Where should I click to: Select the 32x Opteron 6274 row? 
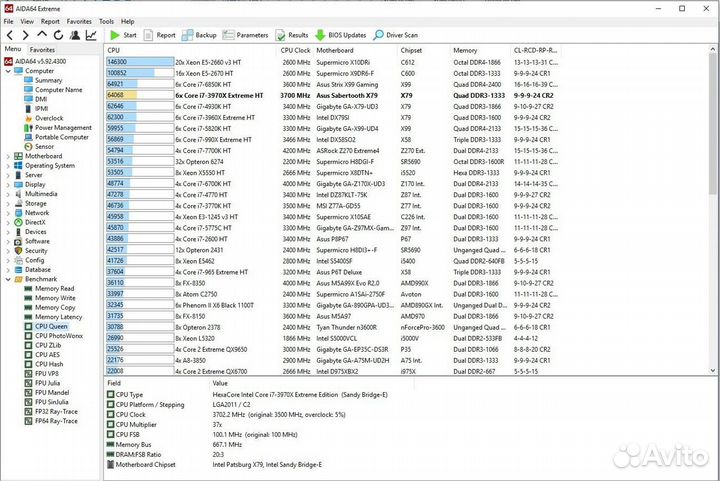[332, 162]
